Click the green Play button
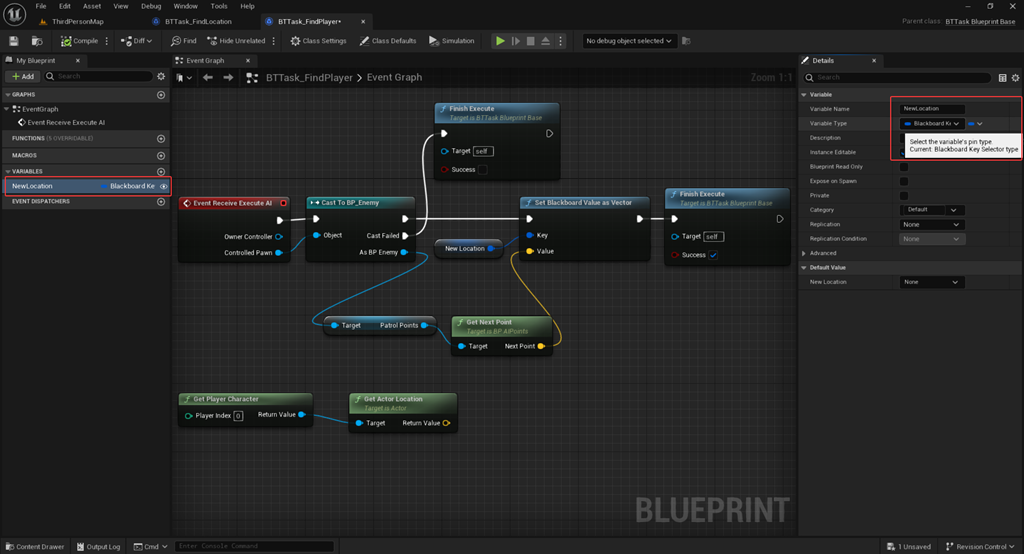The height and width of the screenshot is (554, 1024). (500, 41)
